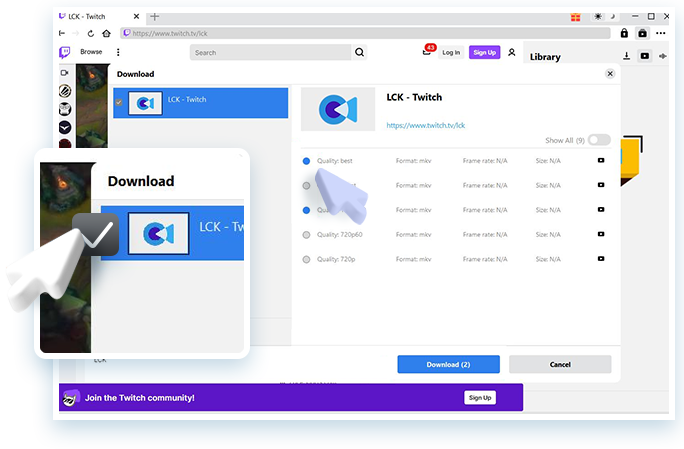Viewport: 684px width, 449px height.
Task: Click the Twitch Search input field
Action: (270, 52)
